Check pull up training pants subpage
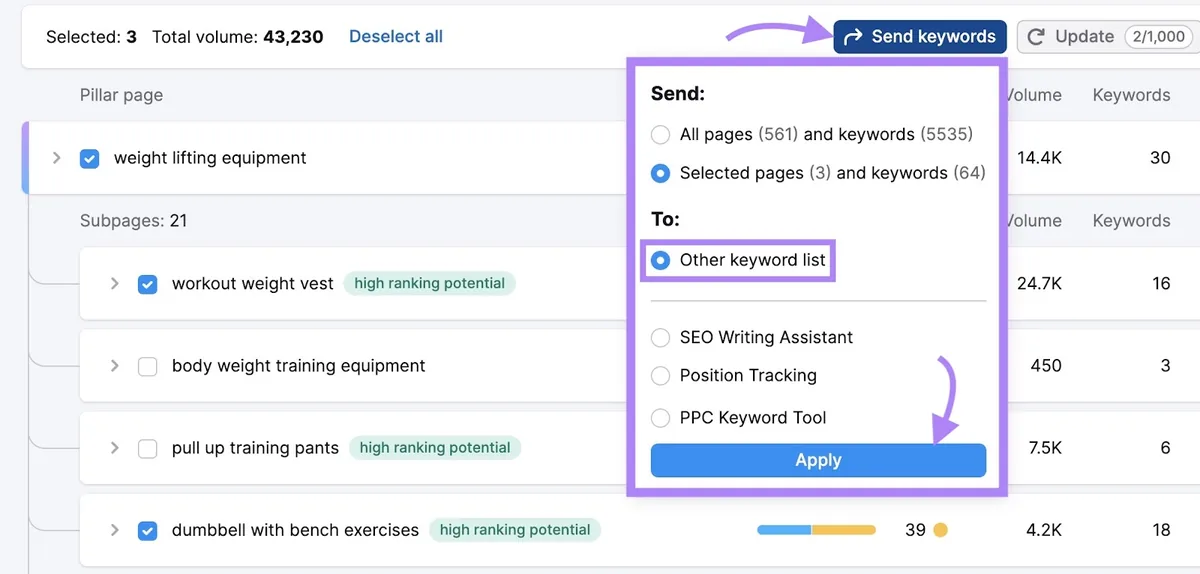Viewport: 1200px width, 574px height. [147, 448]
